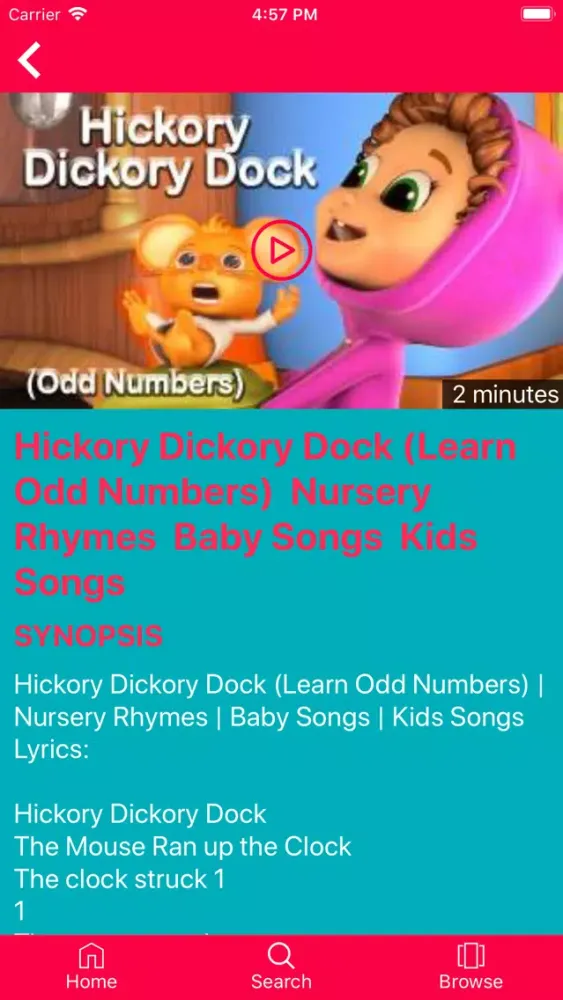
Task: Tap the battery icon in status bar
Action: [x=537, y=14]
